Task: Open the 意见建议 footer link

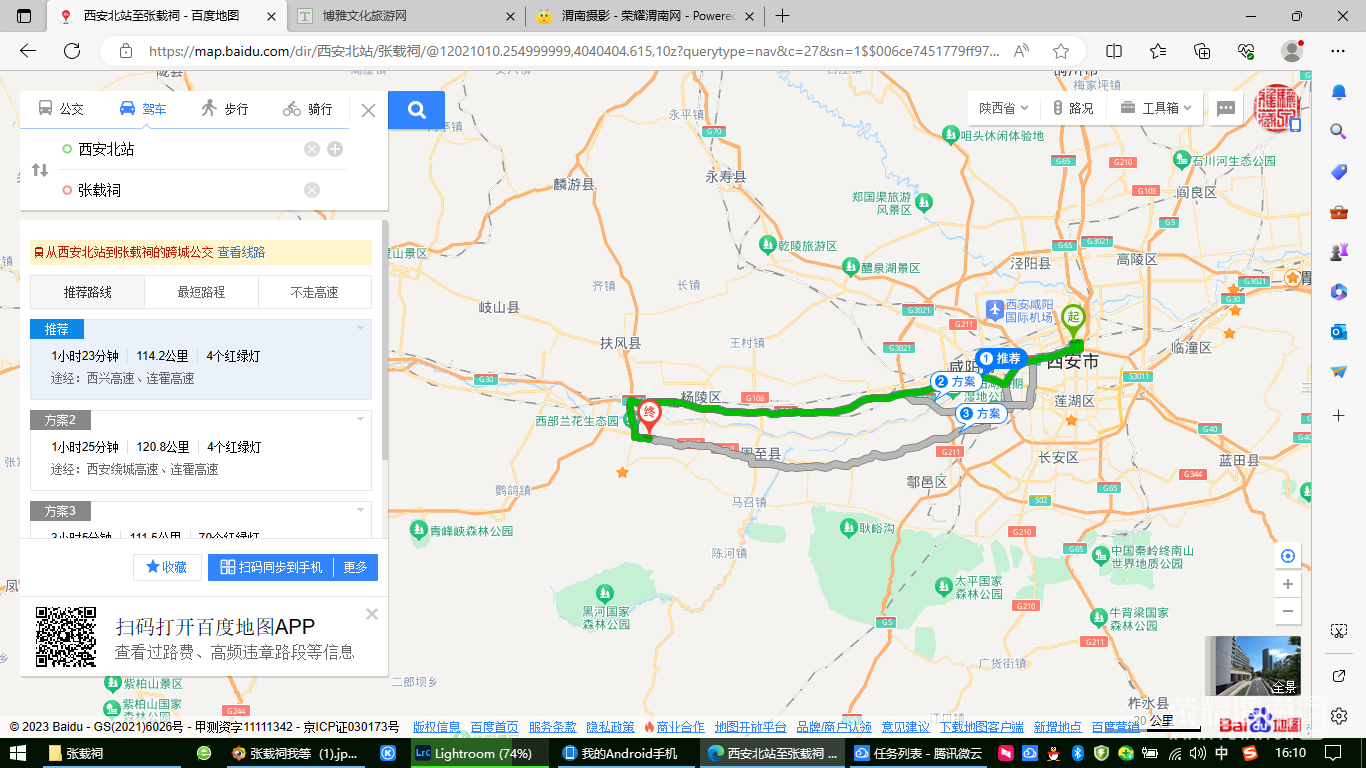Action: pos(906,727)
